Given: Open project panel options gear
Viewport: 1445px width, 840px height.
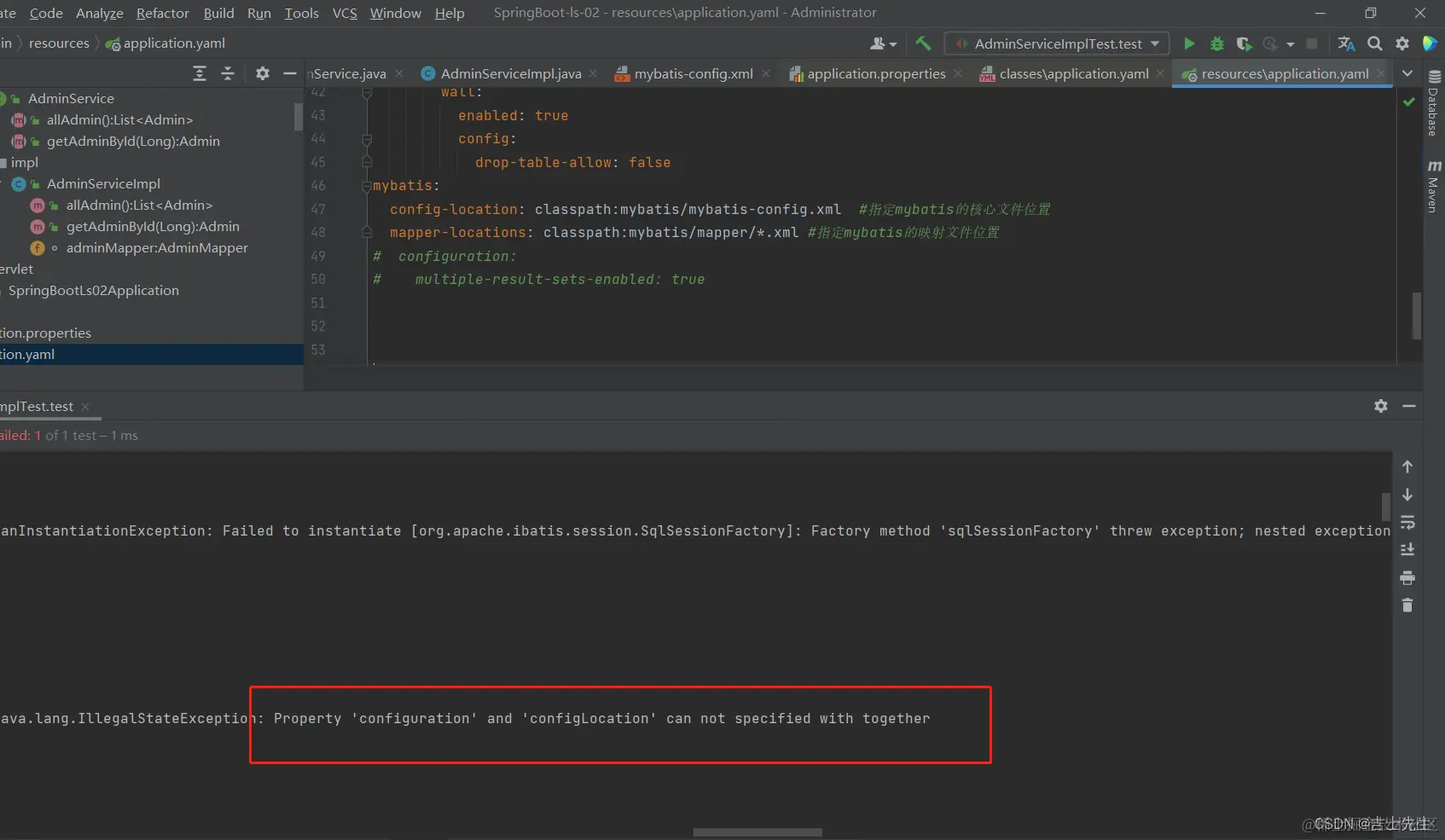Looking at the screenshot, I should 263,73.
